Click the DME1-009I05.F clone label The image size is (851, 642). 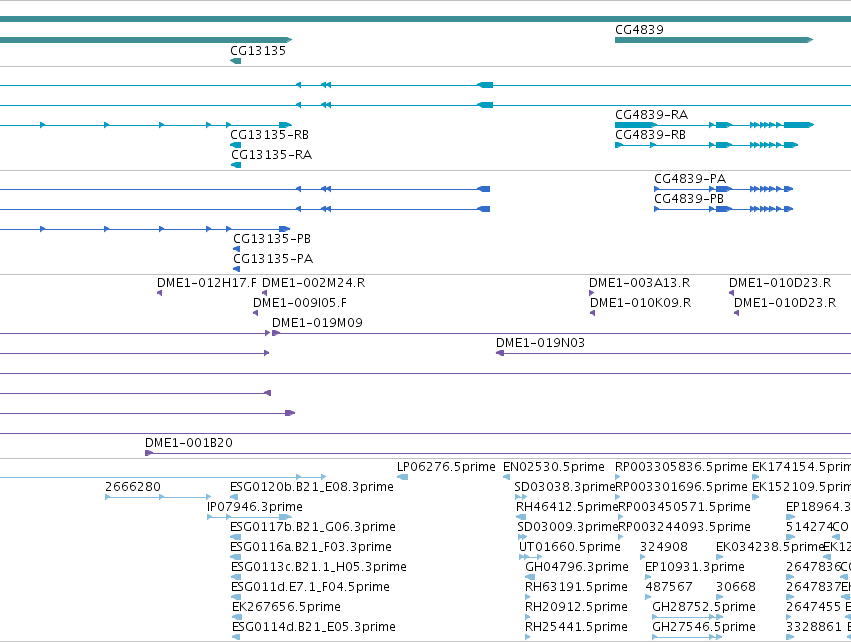click(300, 303)
